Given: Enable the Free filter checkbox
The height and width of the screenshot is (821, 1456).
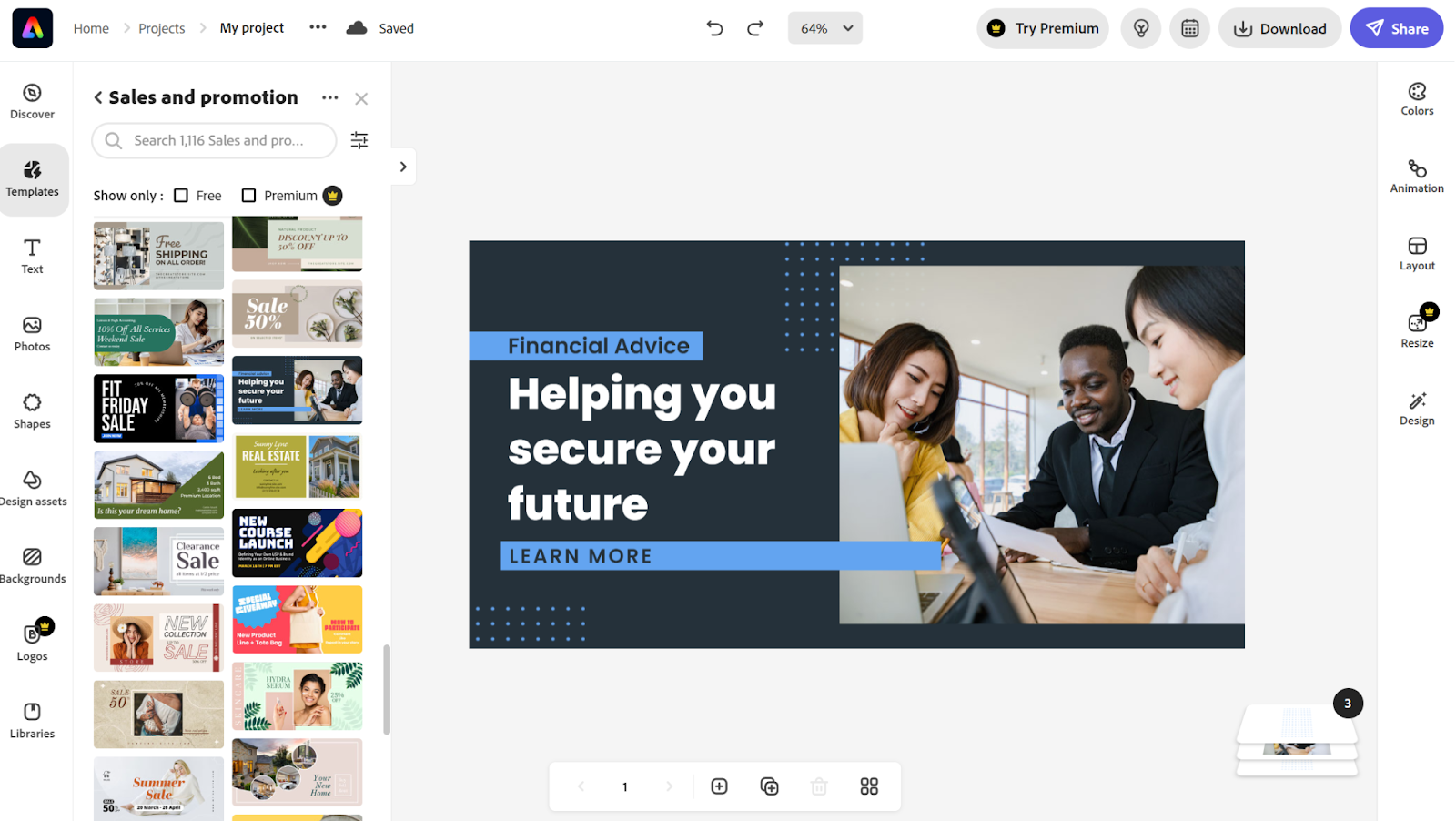Looking at the screenshot, I should tap(181, 196).
